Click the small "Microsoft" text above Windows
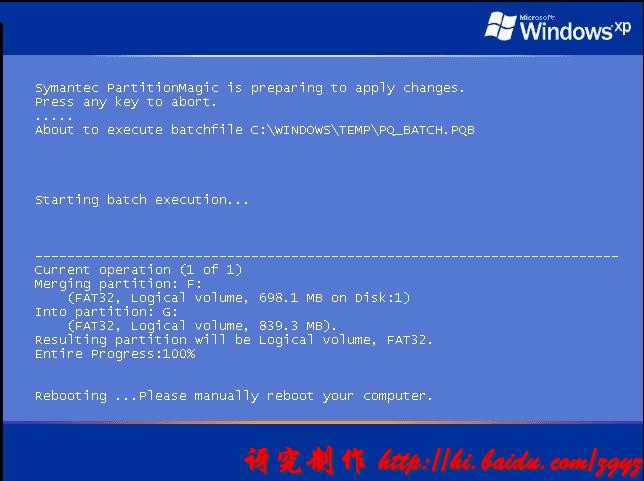Viewport: 644px width, 481px height. pyautogui.click(x=537, y=17)
